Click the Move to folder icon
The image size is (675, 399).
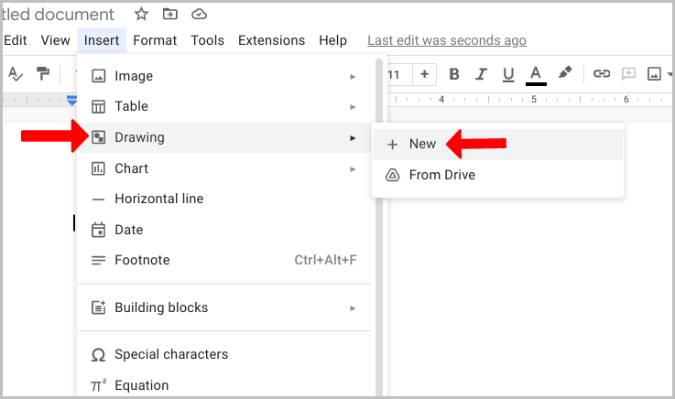[170, 14]
